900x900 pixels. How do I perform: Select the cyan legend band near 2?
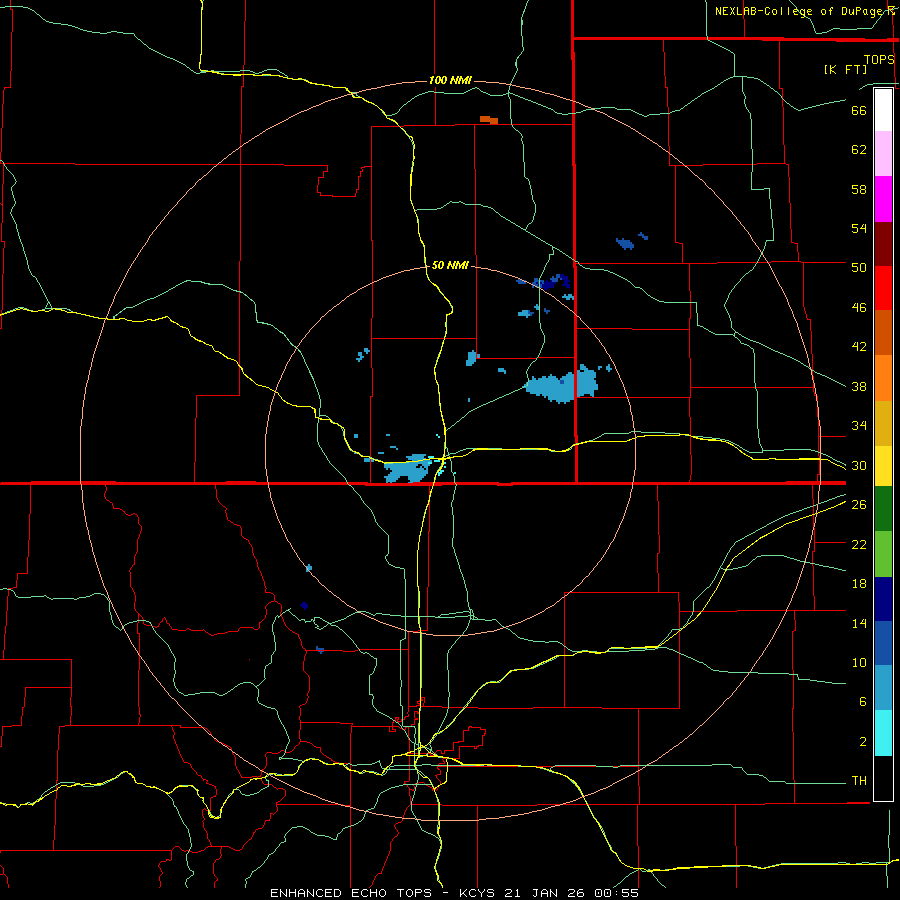(x=883, y=734)
